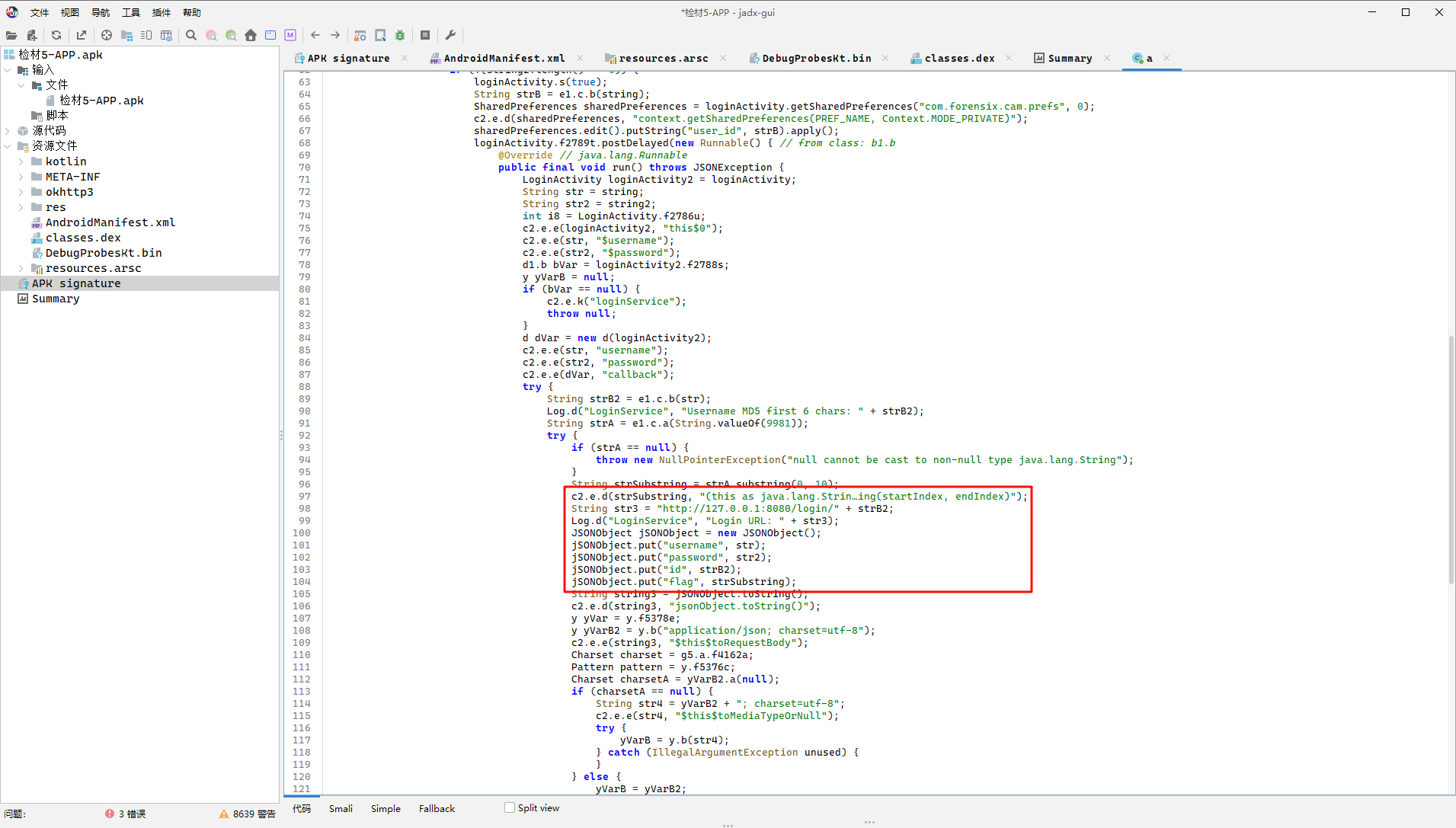Open preferences with the wrench icon
The image size is (1456, 828).
pyautogui.click(x=450, y=35)
